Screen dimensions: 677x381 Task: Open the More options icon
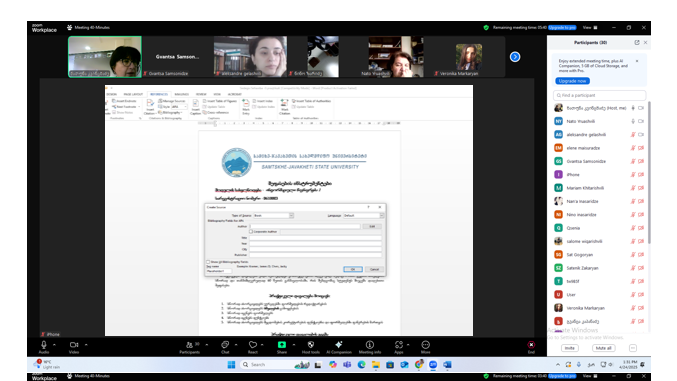pyautogui.click(x=425, y=345)
